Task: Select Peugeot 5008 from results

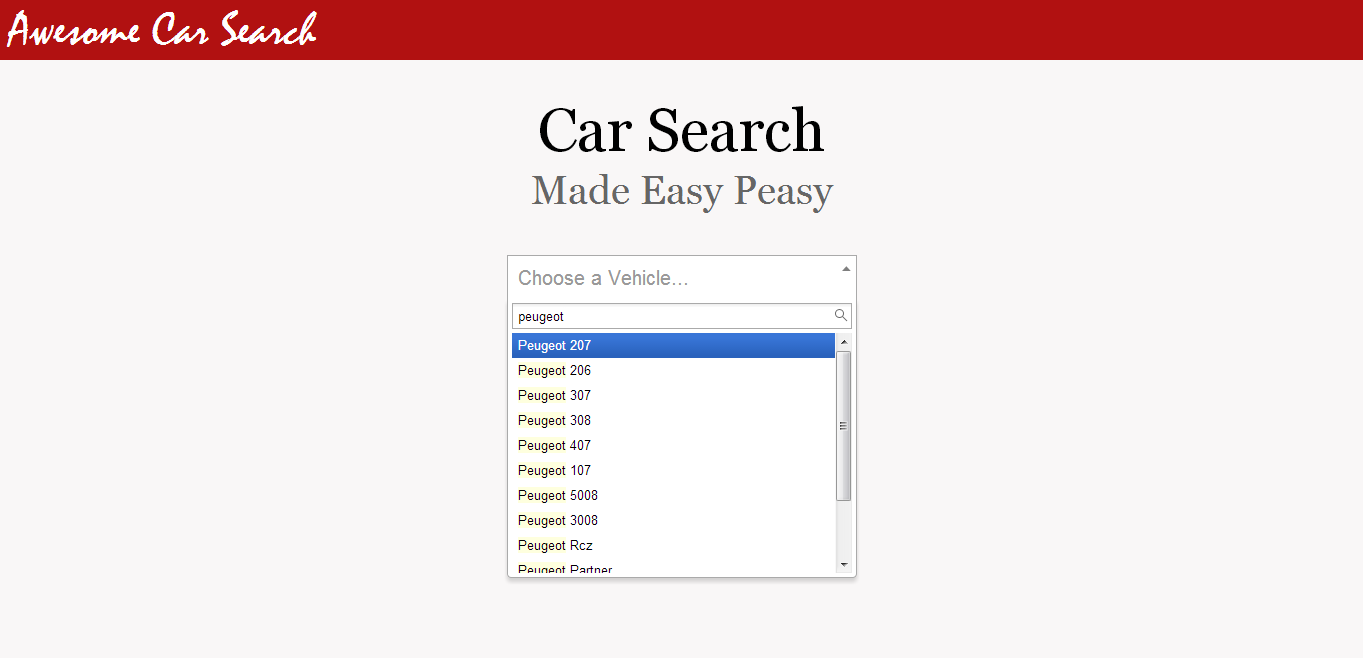Action: (x=673, y=496)
